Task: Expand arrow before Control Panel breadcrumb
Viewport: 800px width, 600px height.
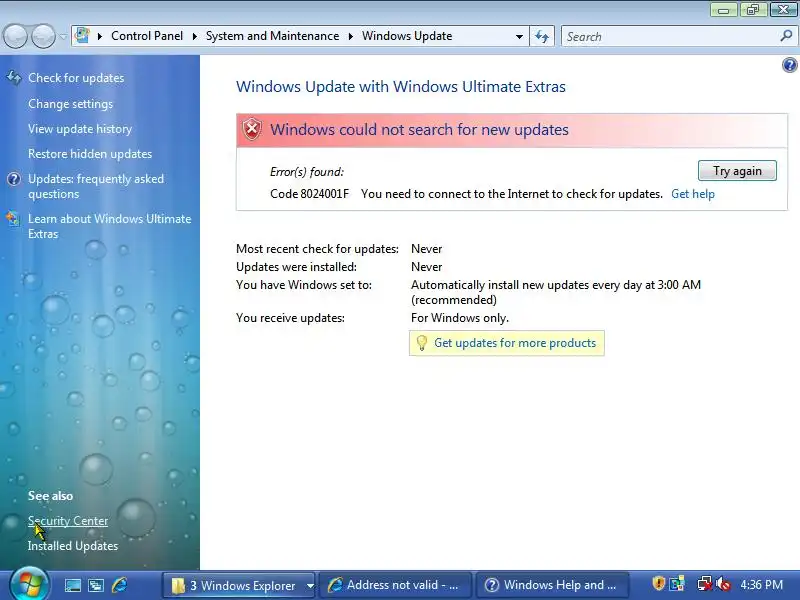Action: click(x=100, y=36)
